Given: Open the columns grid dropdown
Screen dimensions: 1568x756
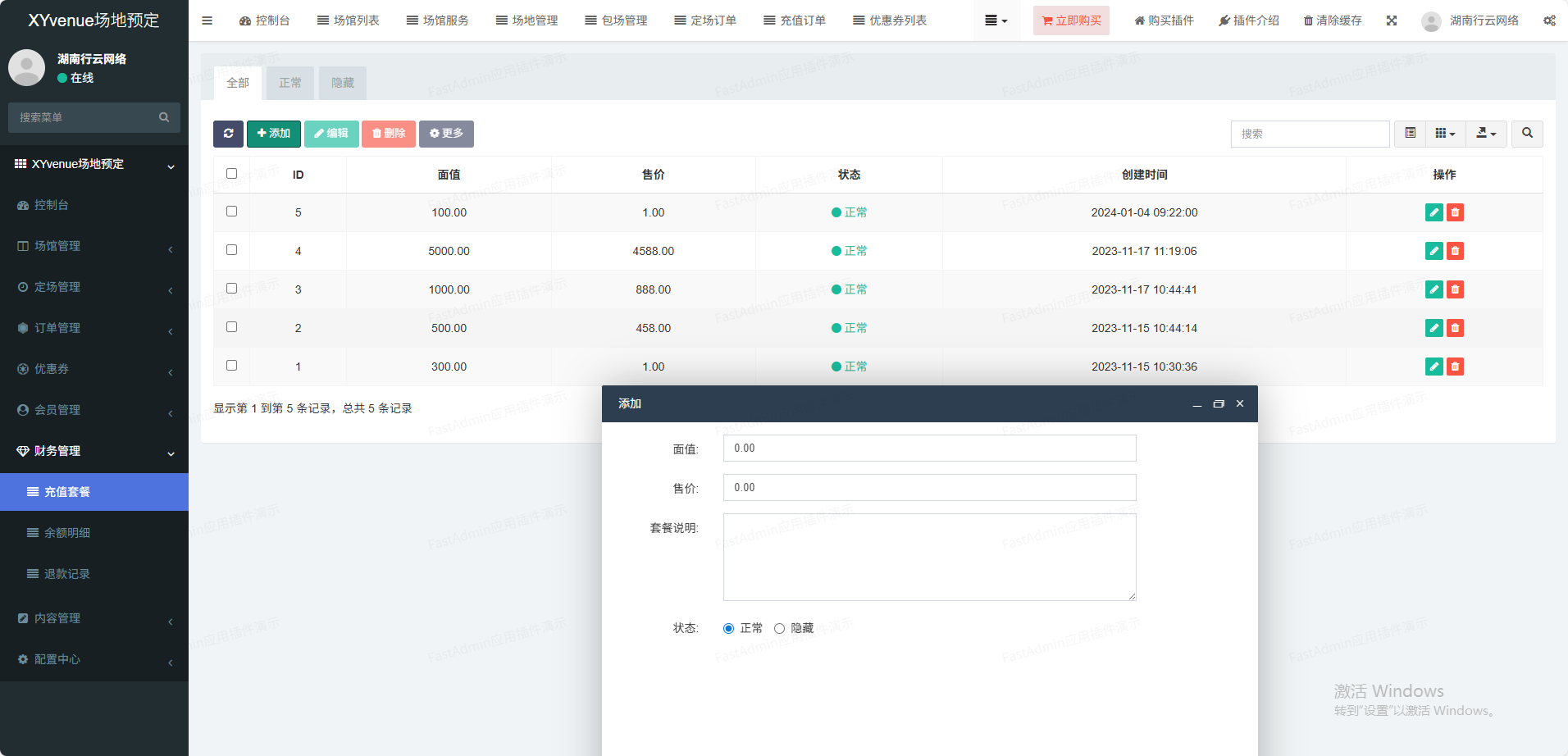Looking at the screenshot, I should 1445,134.
